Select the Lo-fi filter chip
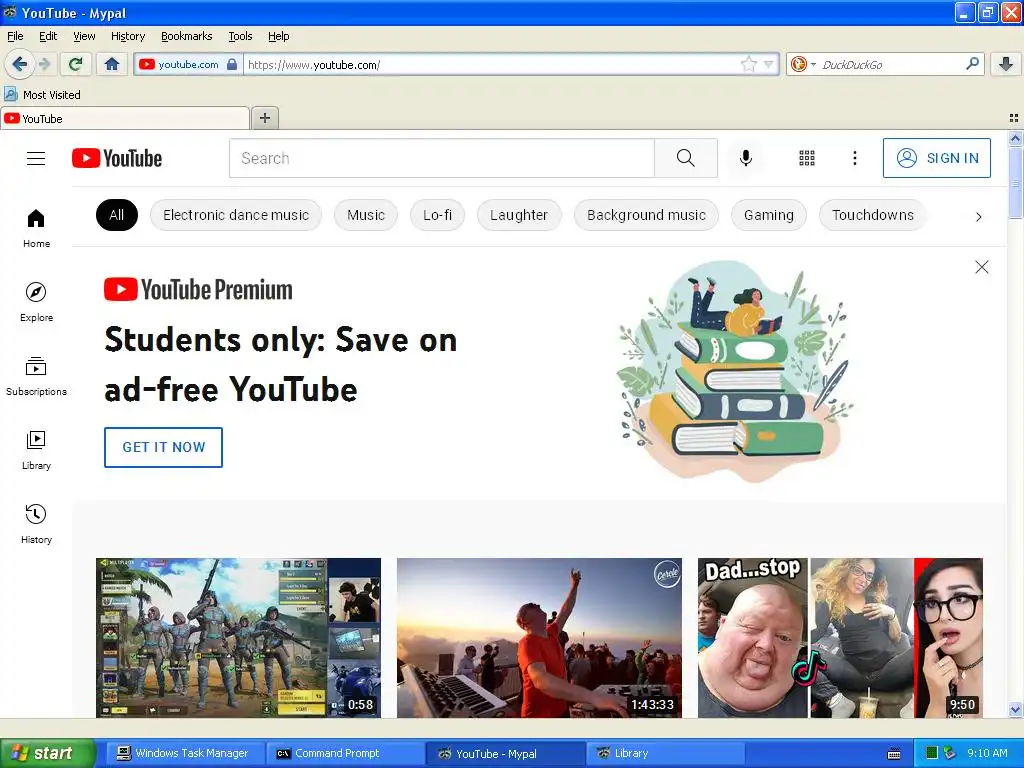This screenshot has height=768, width=1024. point(438,215)
